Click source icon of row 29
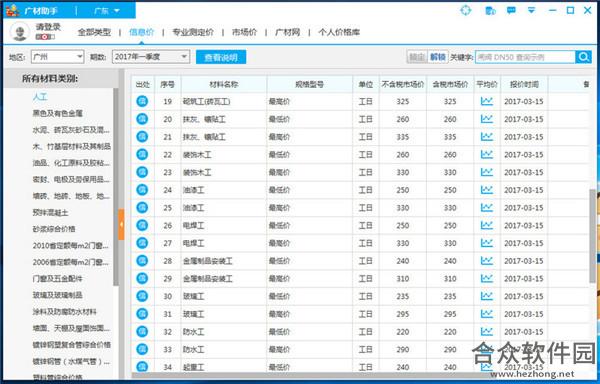The height and width of the screenshot is (384, 600). [x=142, y=278]
